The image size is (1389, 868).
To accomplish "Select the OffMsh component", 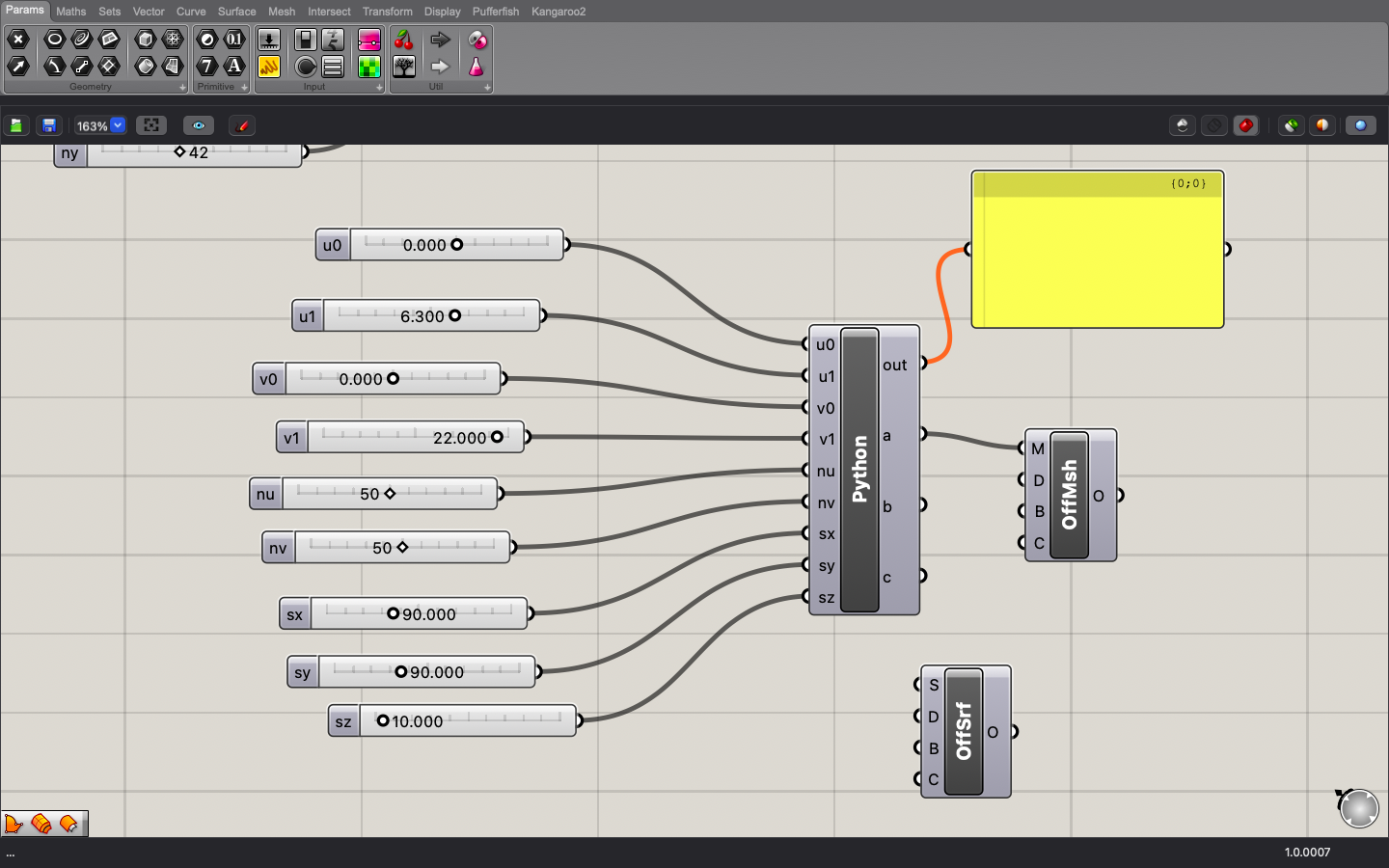I will [1070, 495].
